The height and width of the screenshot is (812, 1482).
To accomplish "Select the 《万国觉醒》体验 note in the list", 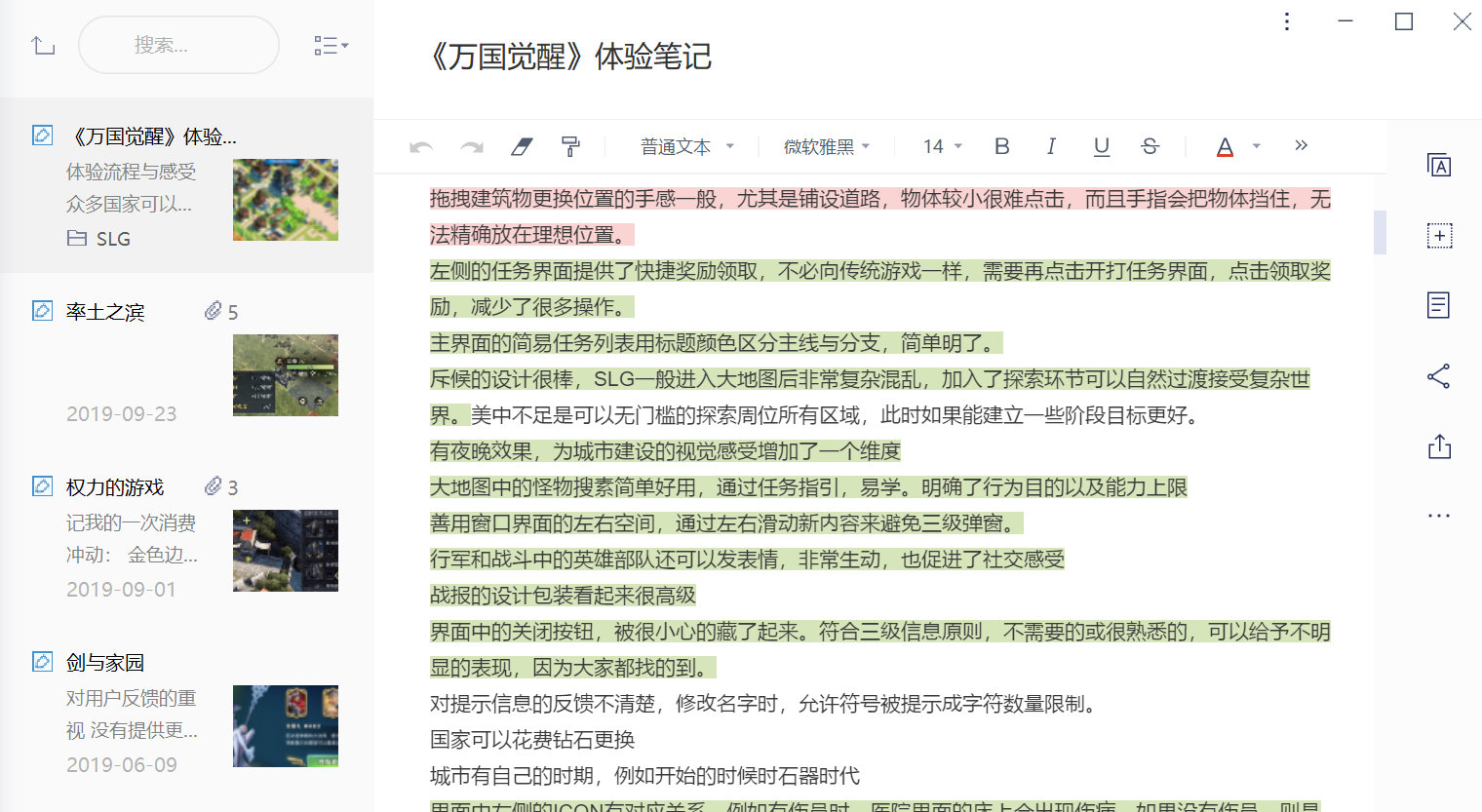I will click(186, 185).
